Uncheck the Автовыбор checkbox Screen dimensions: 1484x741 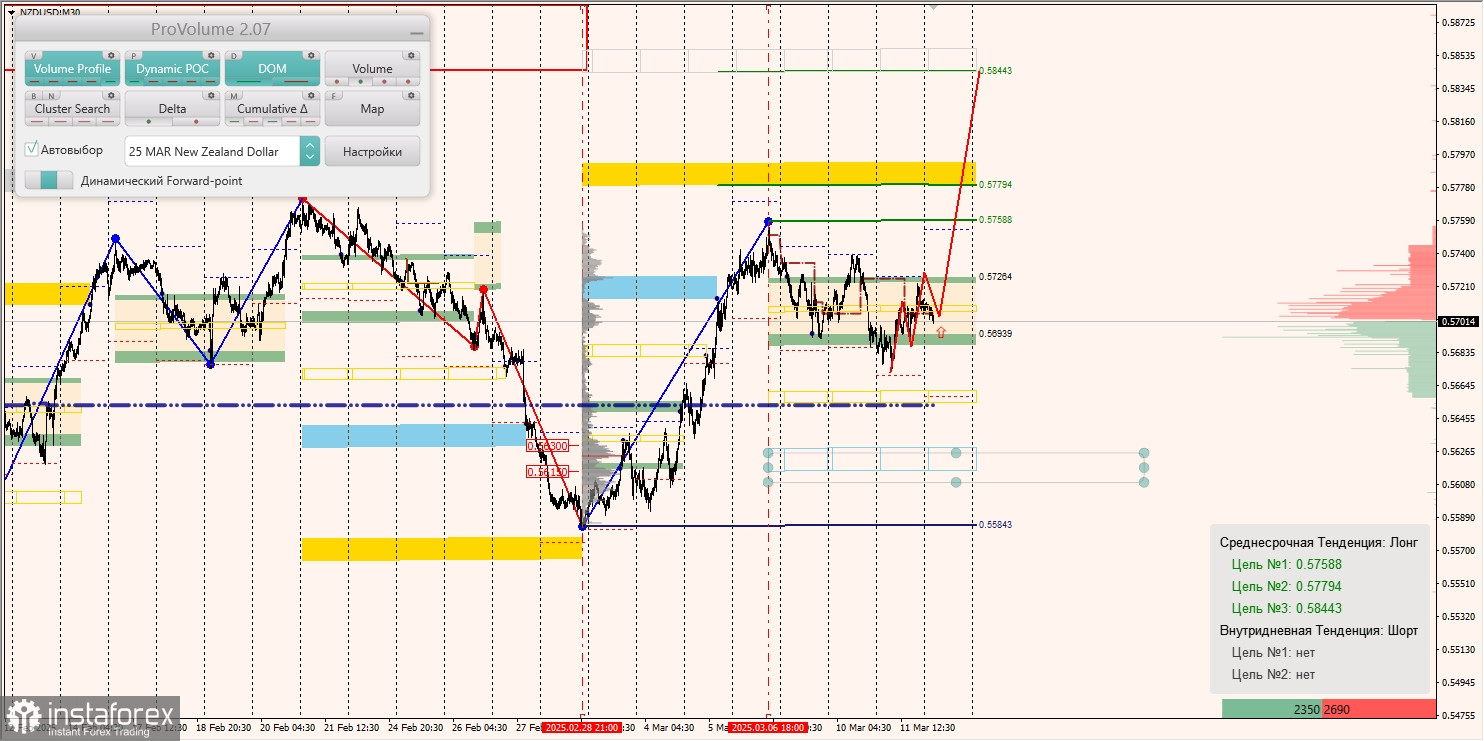click(x=32, y=149)
